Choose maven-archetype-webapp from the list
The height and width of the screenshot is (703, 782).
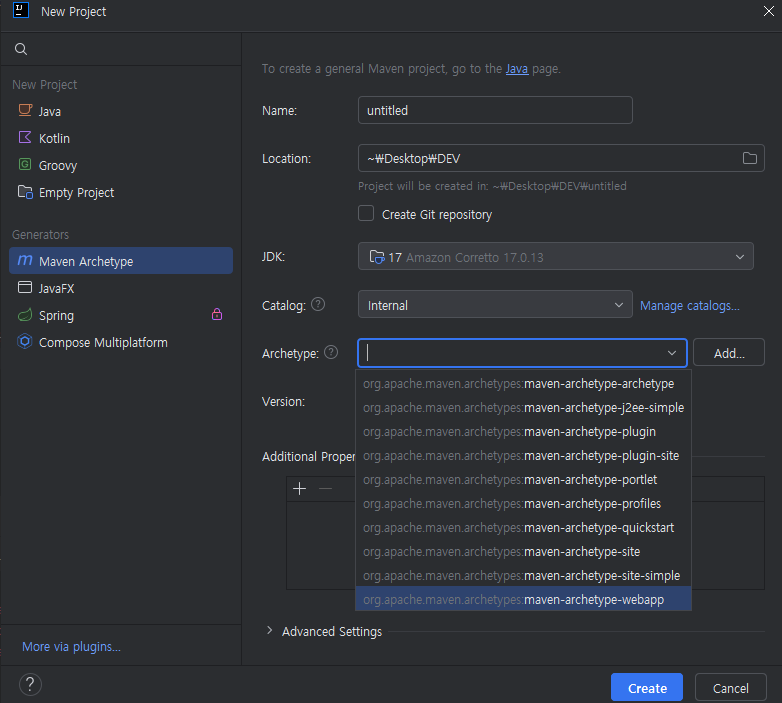coord(523,599)
